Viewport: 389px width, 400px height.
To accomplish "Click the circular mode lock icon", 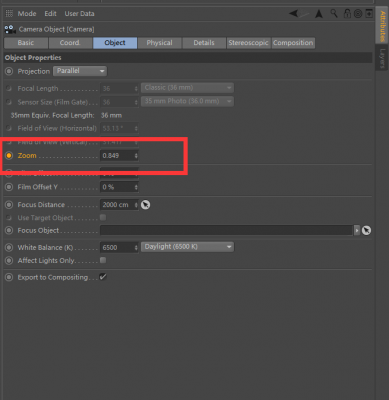I will point(358,14).
